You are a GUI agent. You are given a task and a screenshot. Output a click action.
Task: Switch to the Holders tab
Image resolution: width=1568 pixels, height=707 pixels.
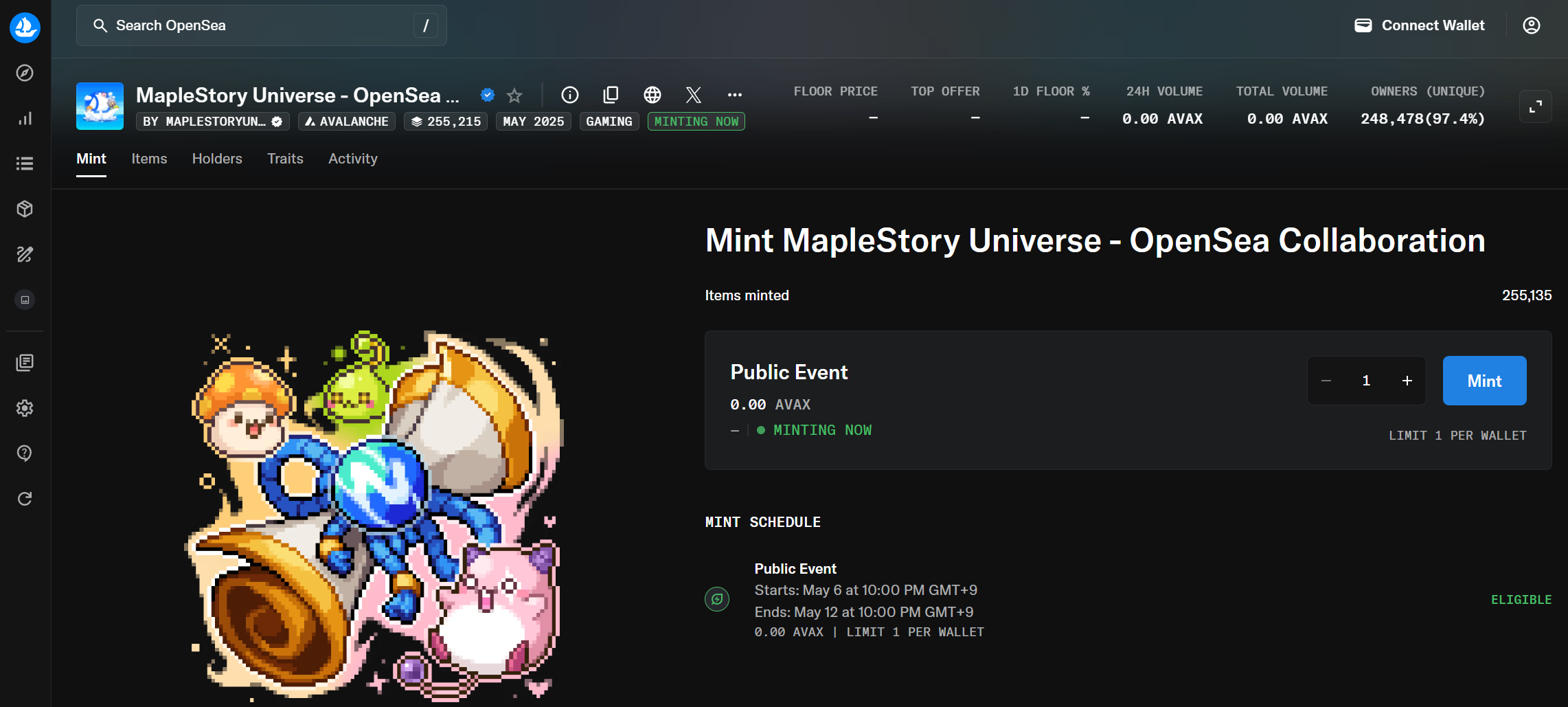tap(217, 159)
